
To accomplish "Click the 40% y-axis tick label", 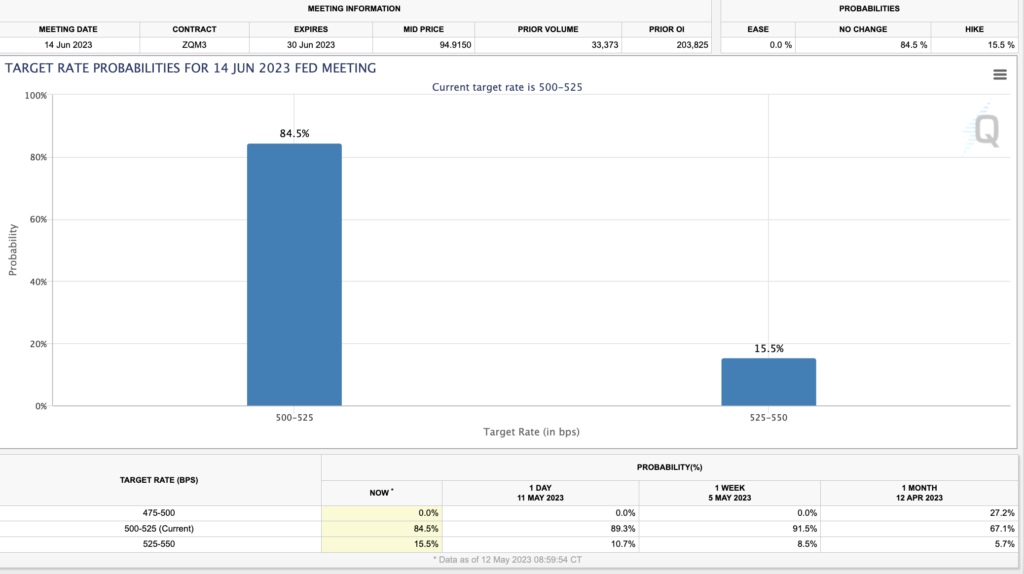I will [x=38, y=282].
